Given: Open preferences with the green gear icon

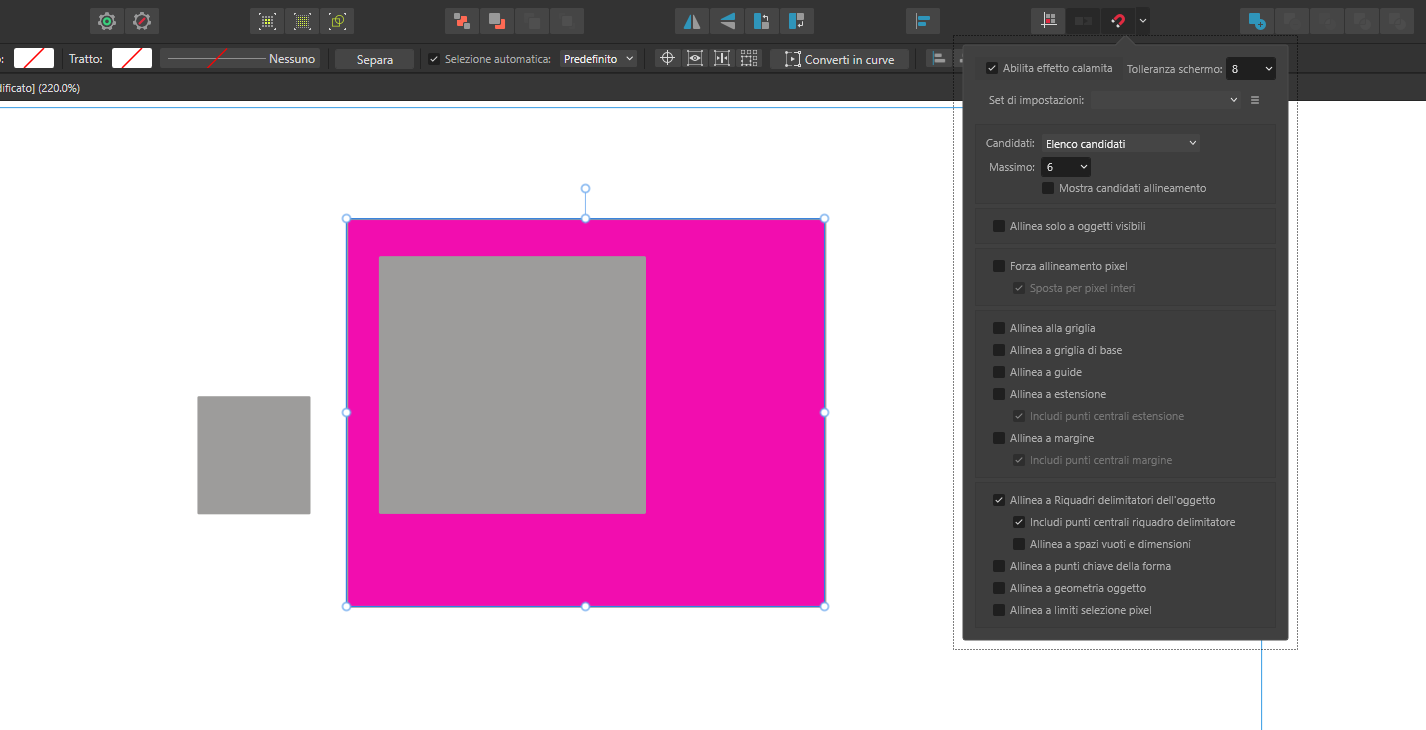Looking at the screenshot, I should tap(107, 21).
